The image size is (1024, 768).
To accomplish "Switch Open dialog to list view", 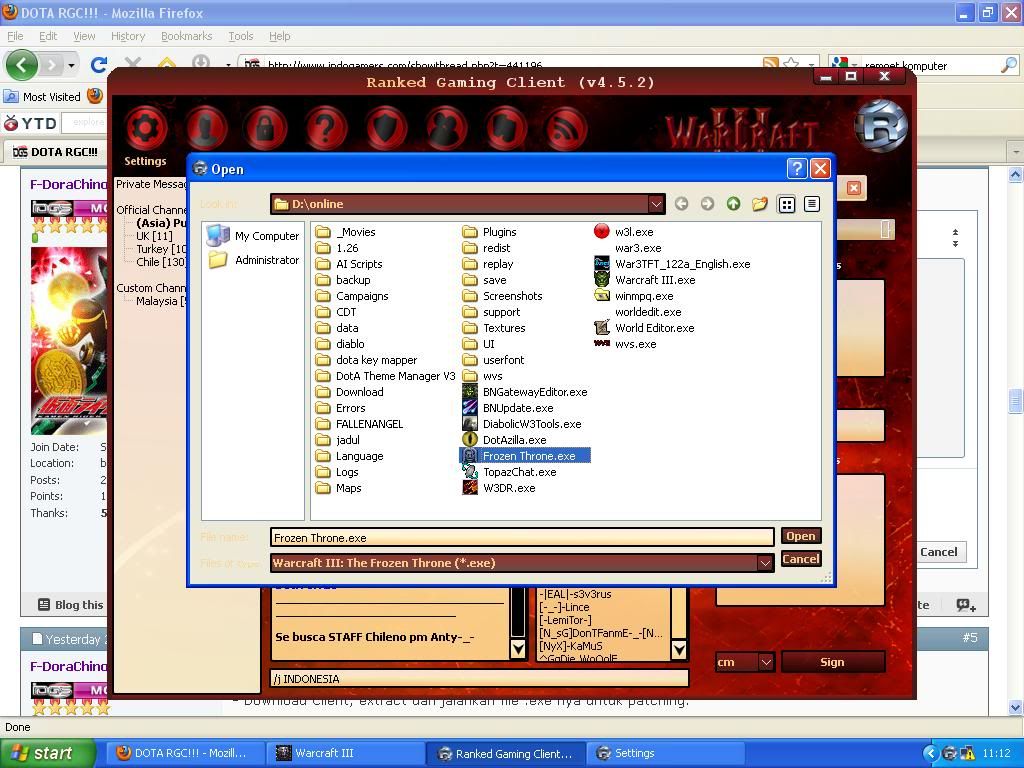I will (x=812, y=204).
